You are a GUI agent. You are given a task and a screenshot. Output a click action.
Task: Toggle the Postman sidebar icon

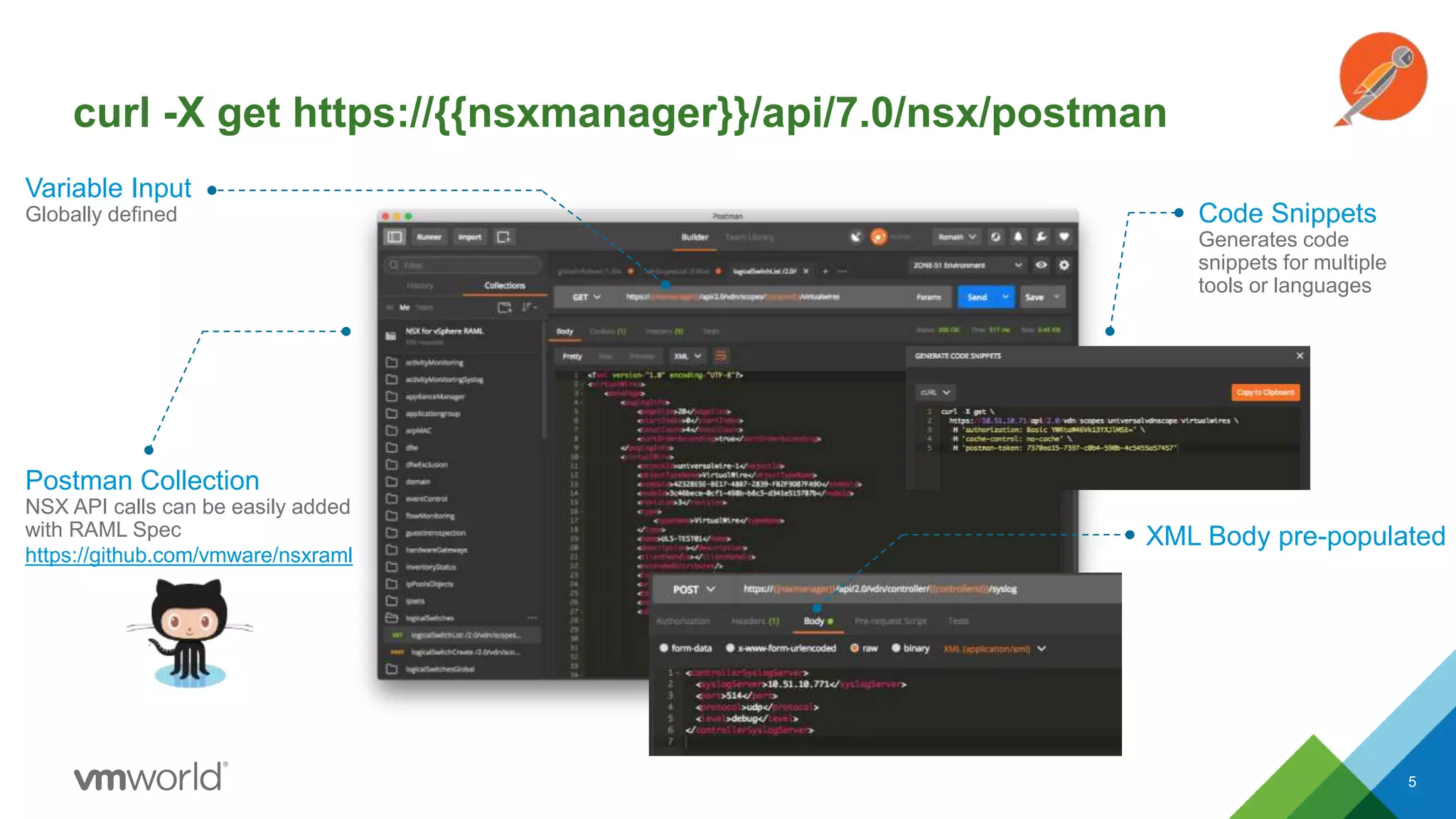click(395, 237)
